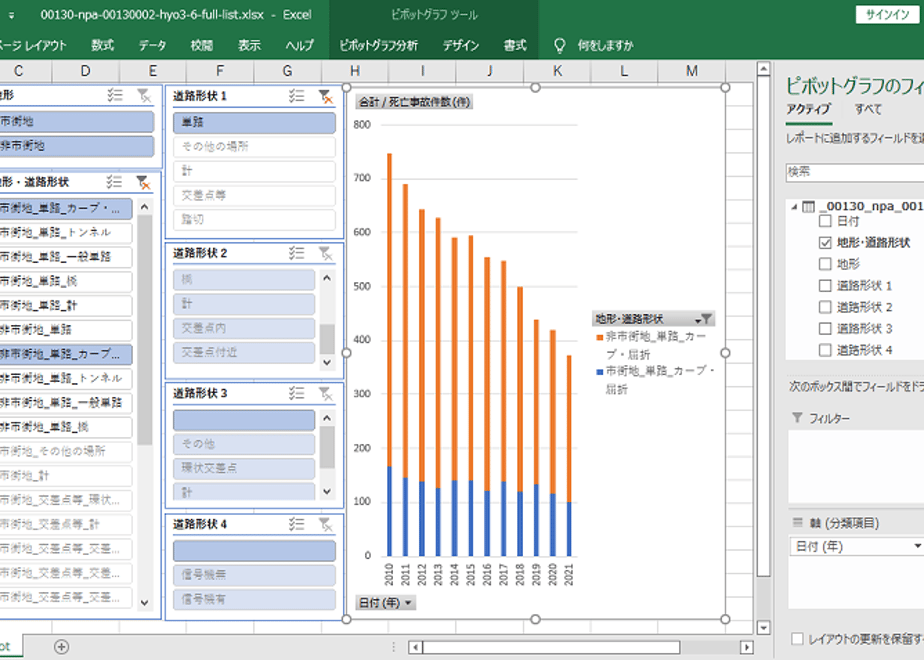
Task: Click 合計 / 死亡事故件数 (件) field button
Action: pyautogui.click(x=414, y=102)
